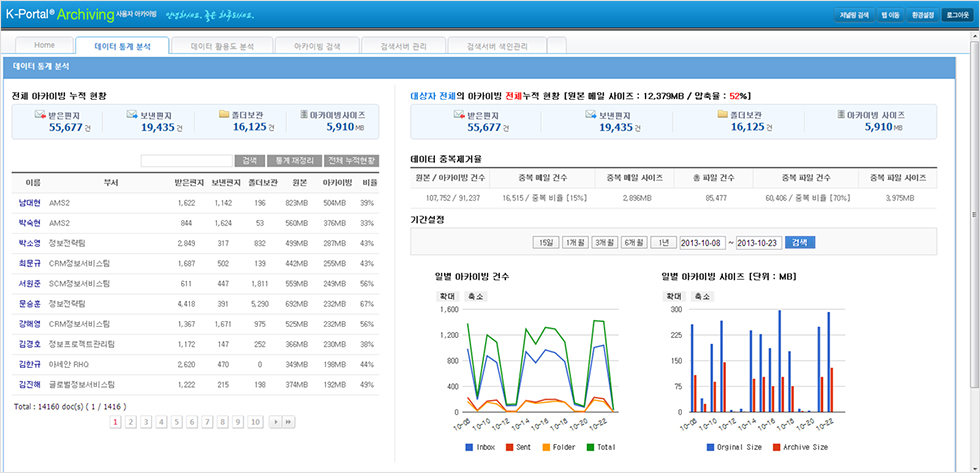The width and height of the screenshot is (980, 473).
Task: Click the Original Size legend swatch
Action: (x=710, y=447)
